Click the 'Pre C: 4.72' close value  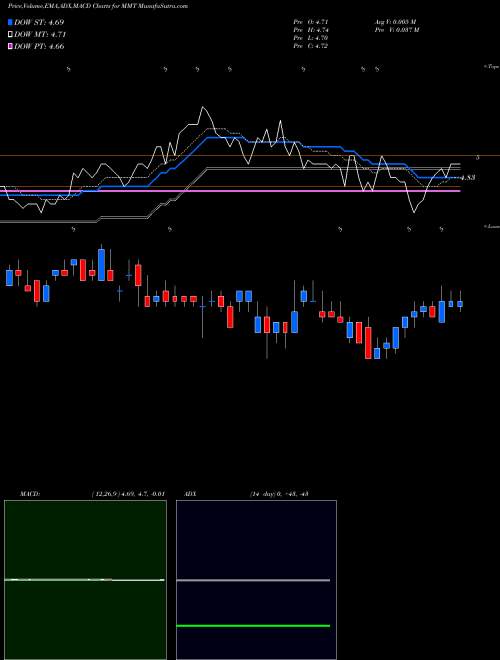[311, 46]
